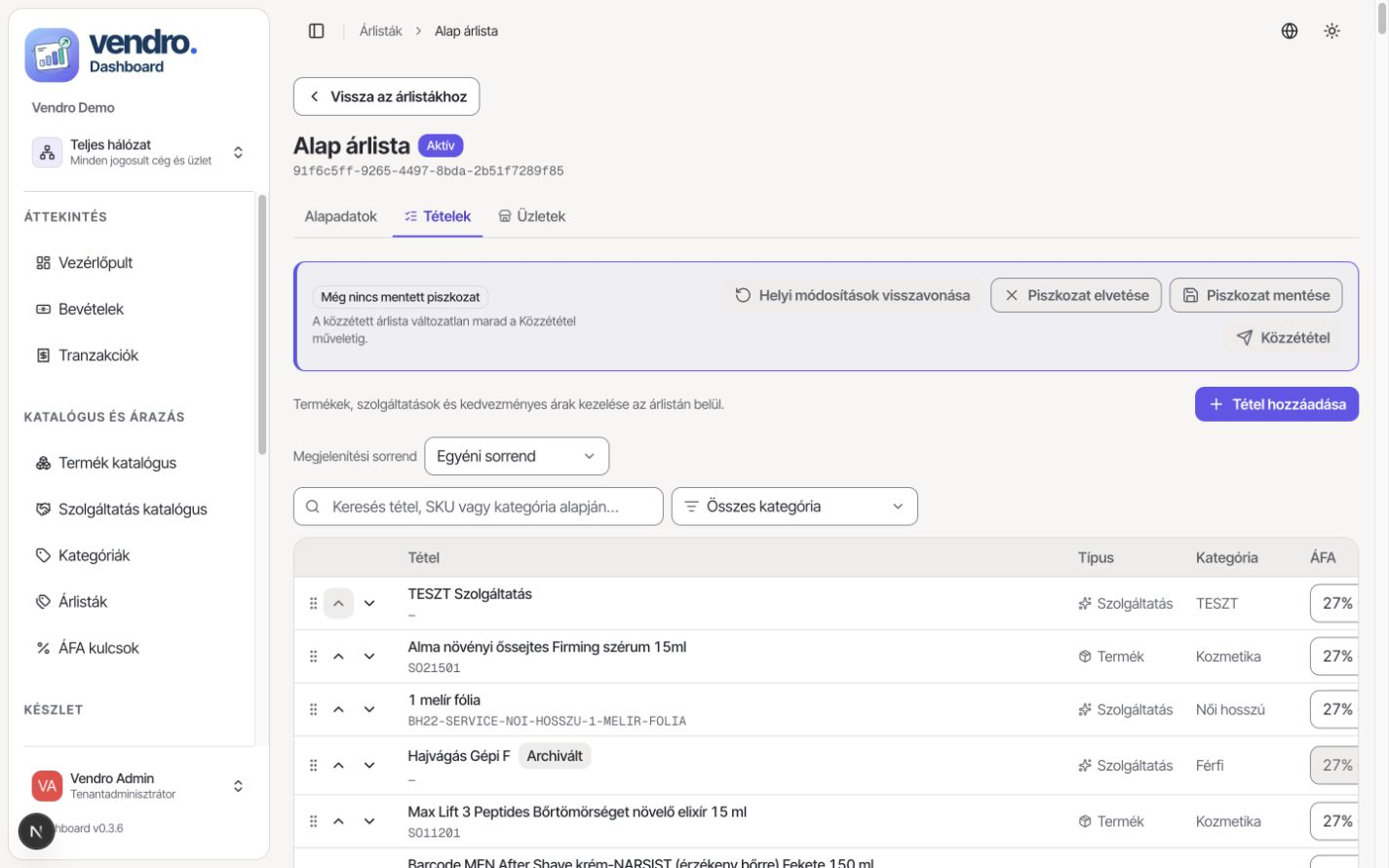This screenshot has height=868, width=1389.
Task: Switch theme with the sun icon
Action: pyautogui.click(x=1331, y=31)
